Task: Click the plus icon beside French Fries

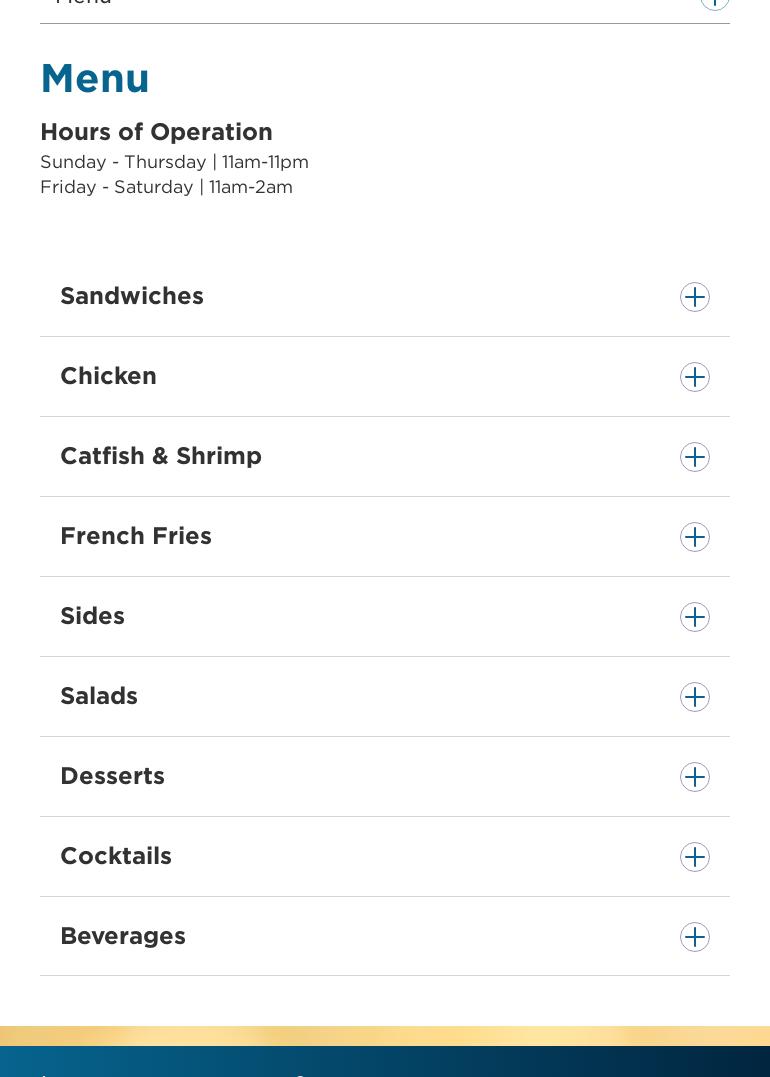Action: (x=695, y=537)
